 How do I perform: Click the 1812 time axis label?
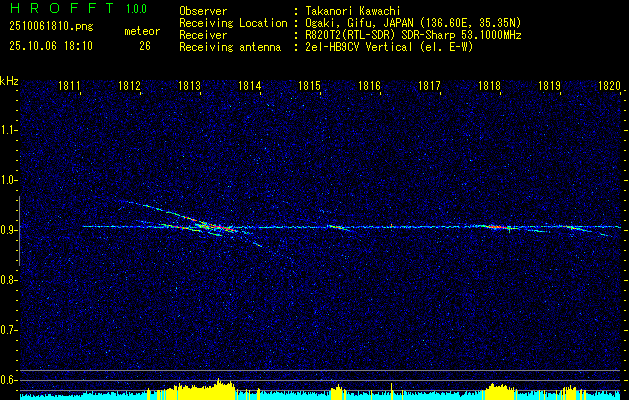[x=130, y=85]
